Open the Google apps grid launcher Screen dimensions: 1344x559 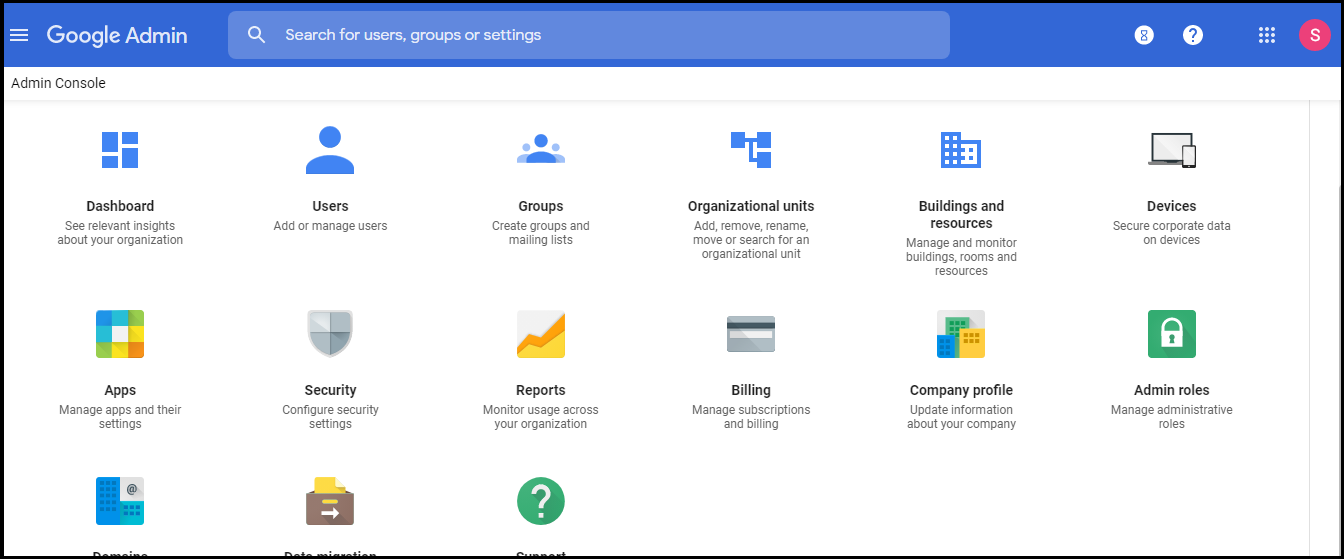click(x=1267, y=35)
